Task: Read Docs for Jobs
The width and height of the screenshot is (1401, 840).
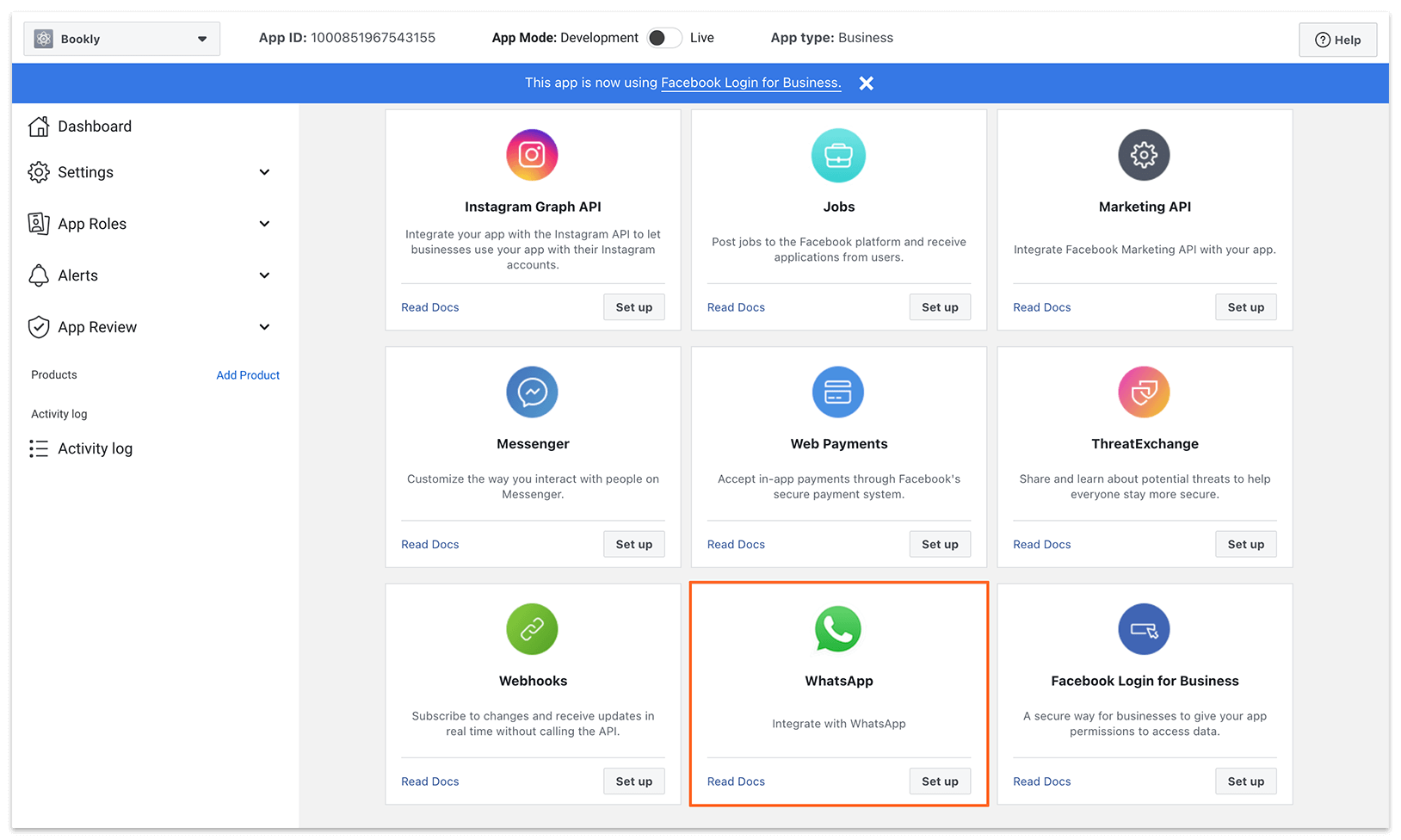Action: pos(736,307)
